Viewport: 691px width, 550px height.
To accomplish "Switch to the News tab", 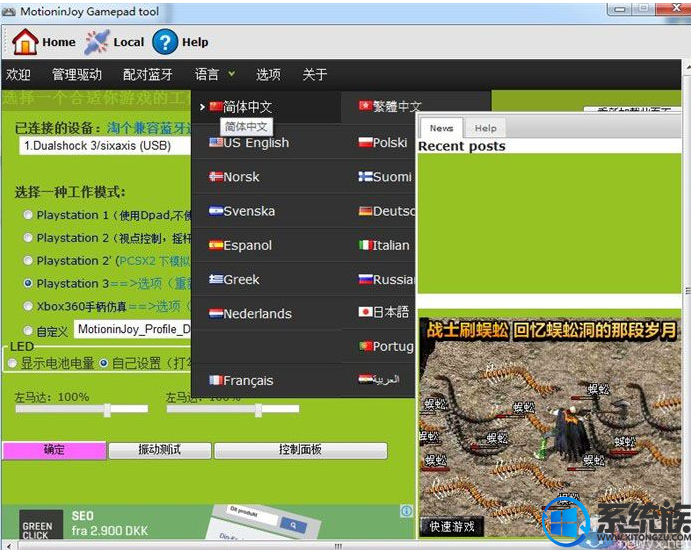I will coord(441,128).
